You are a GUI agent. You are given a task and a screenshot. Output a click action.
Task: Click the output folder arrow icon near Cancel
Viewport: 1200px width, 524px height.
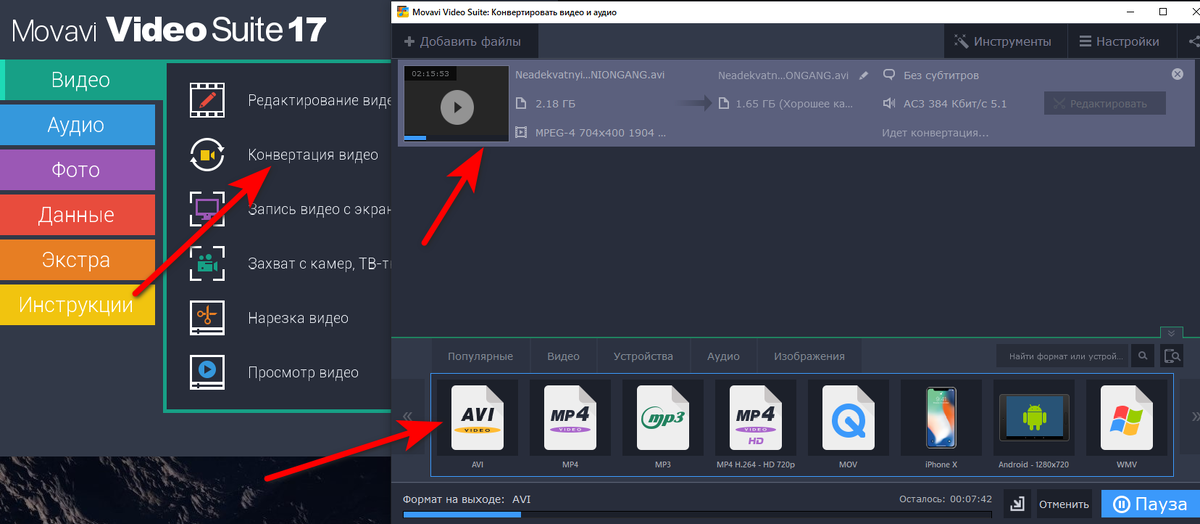coord(1015,504)
